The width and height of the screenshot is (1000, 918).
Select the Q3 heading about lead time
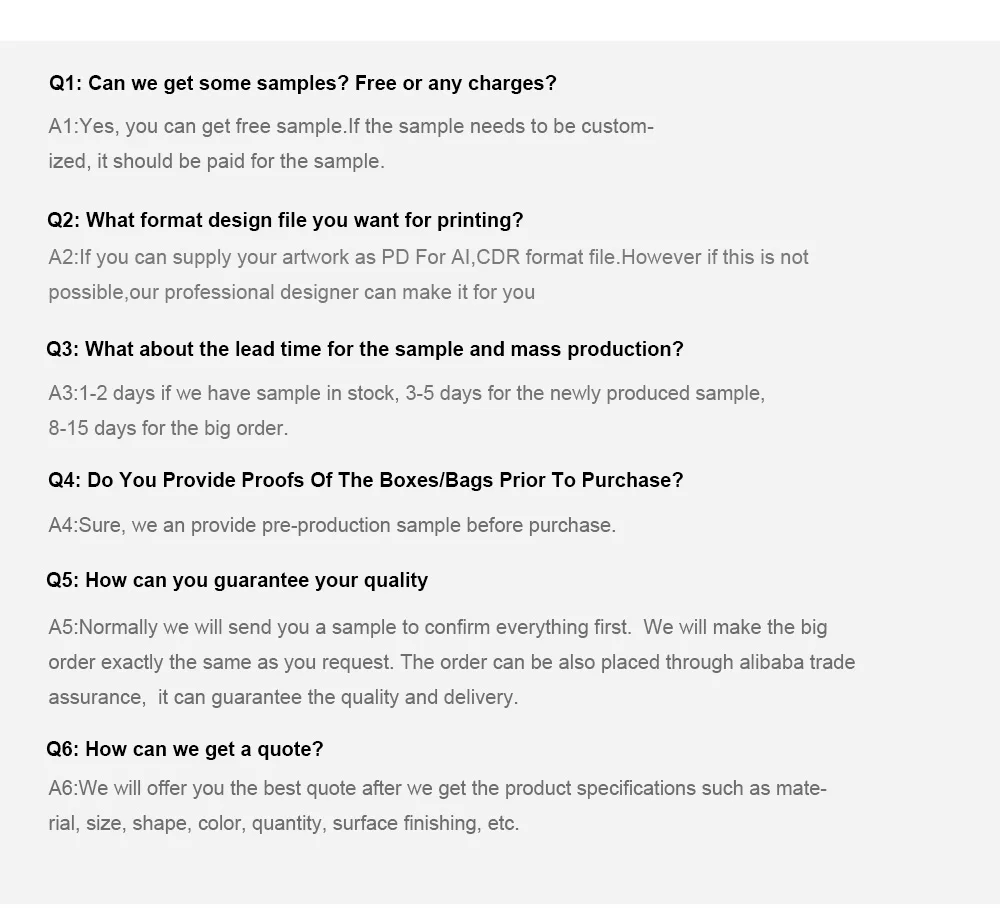[x=365, y=349]
